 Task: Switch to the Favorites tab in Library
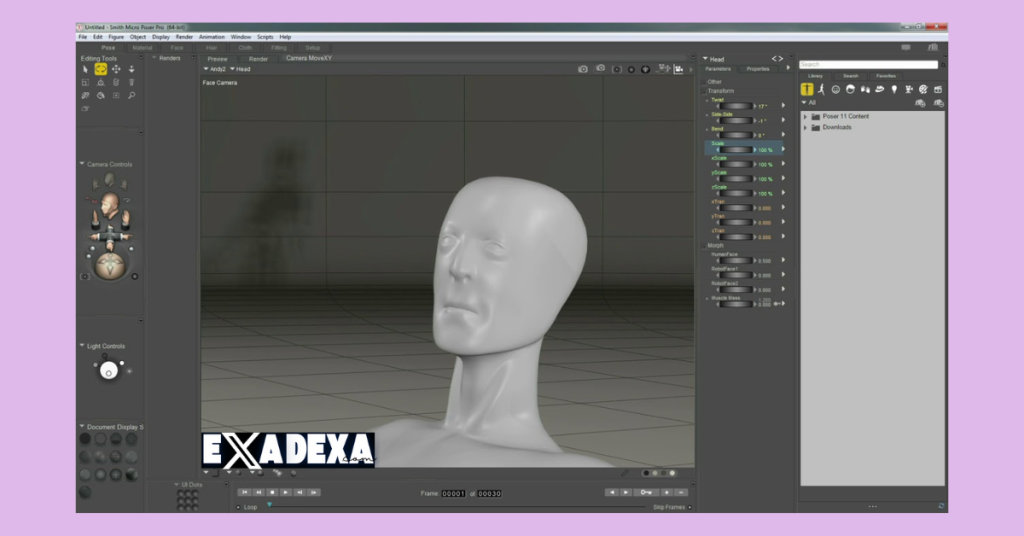[x=886, y=76]
